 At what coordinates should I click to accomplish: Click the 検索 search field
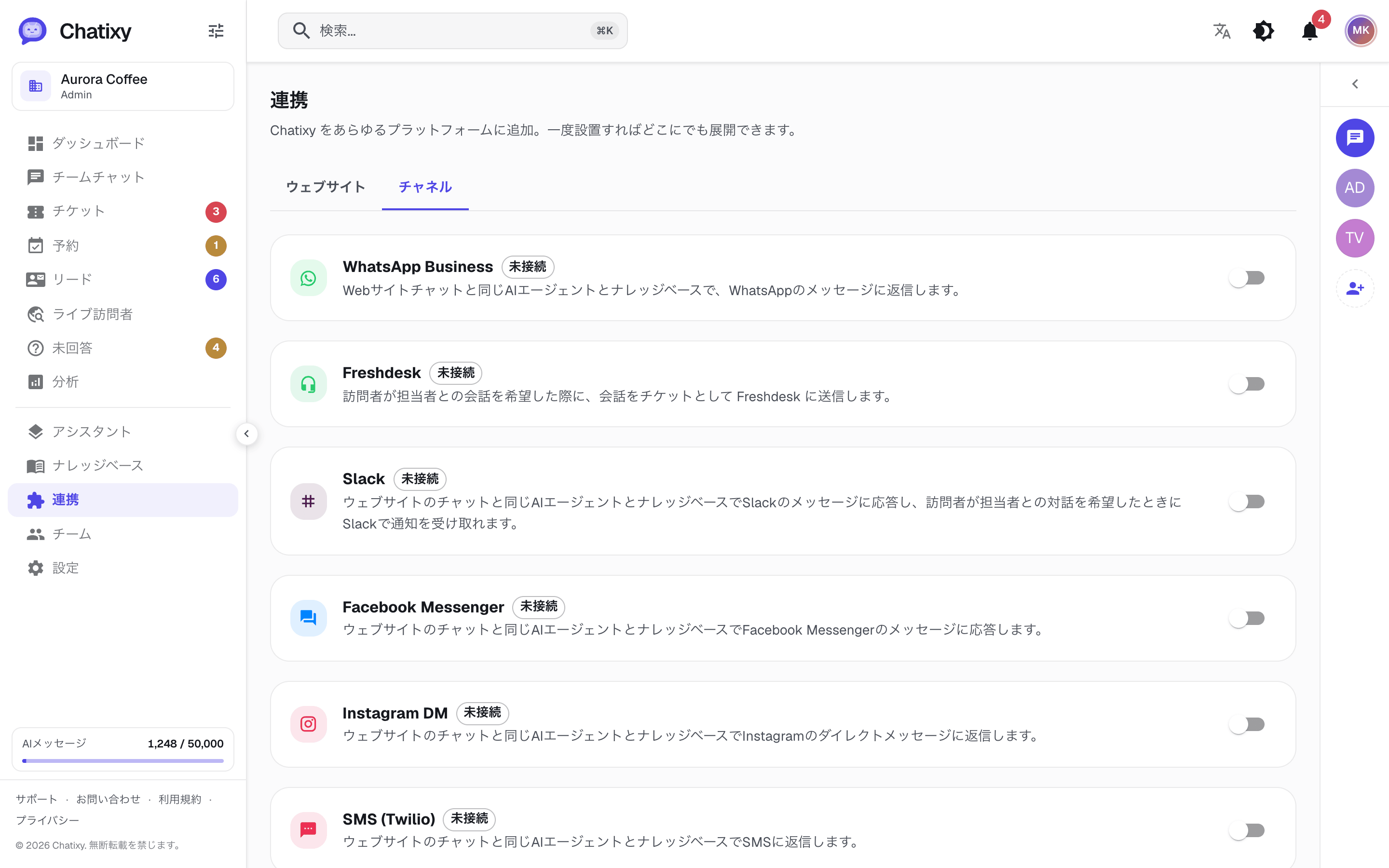tap(452, 30)
